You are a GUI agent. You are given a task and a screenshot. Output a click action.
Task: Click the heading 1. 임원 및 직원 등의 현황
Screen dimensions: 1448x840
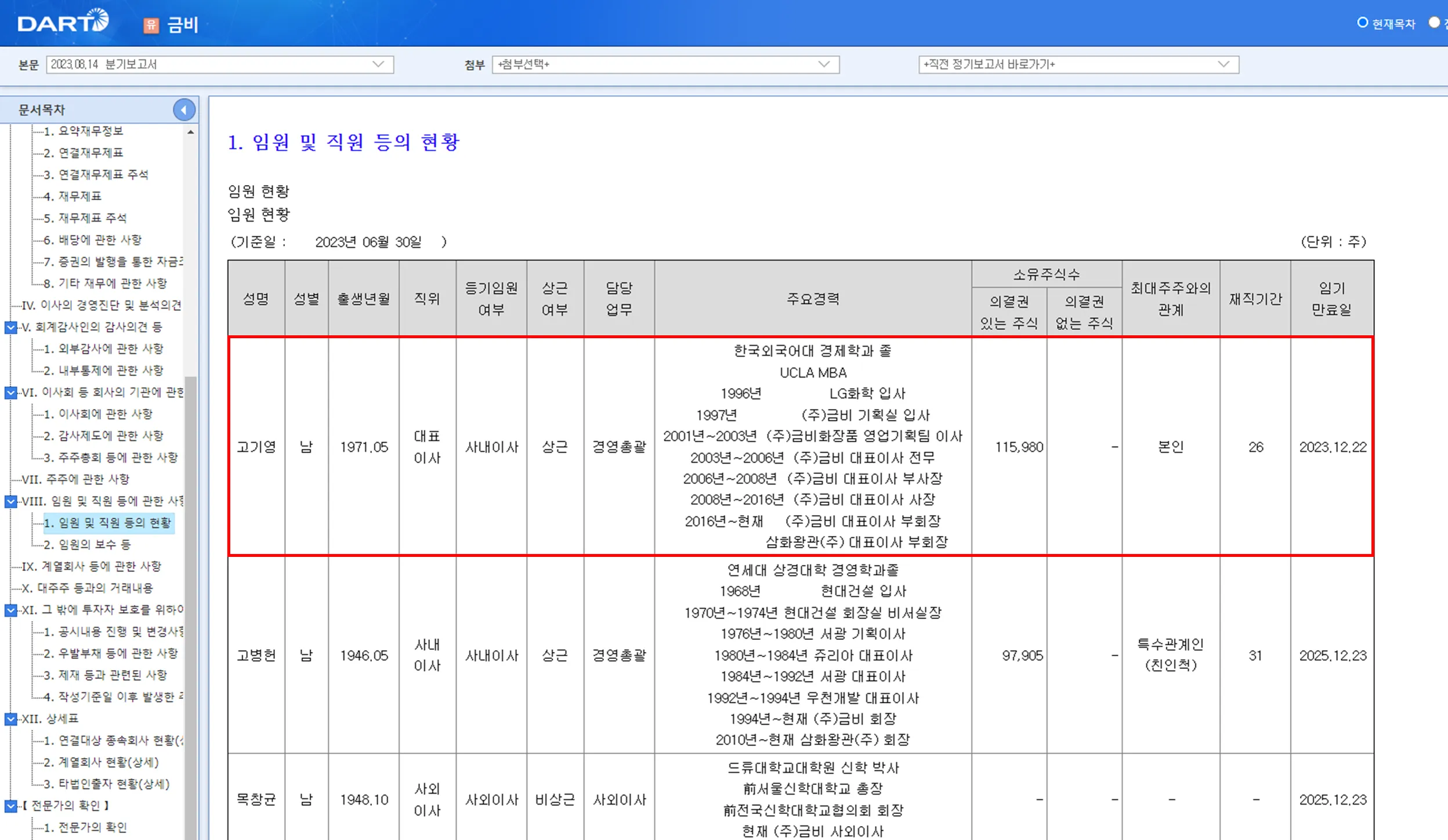tap(344, 142)
